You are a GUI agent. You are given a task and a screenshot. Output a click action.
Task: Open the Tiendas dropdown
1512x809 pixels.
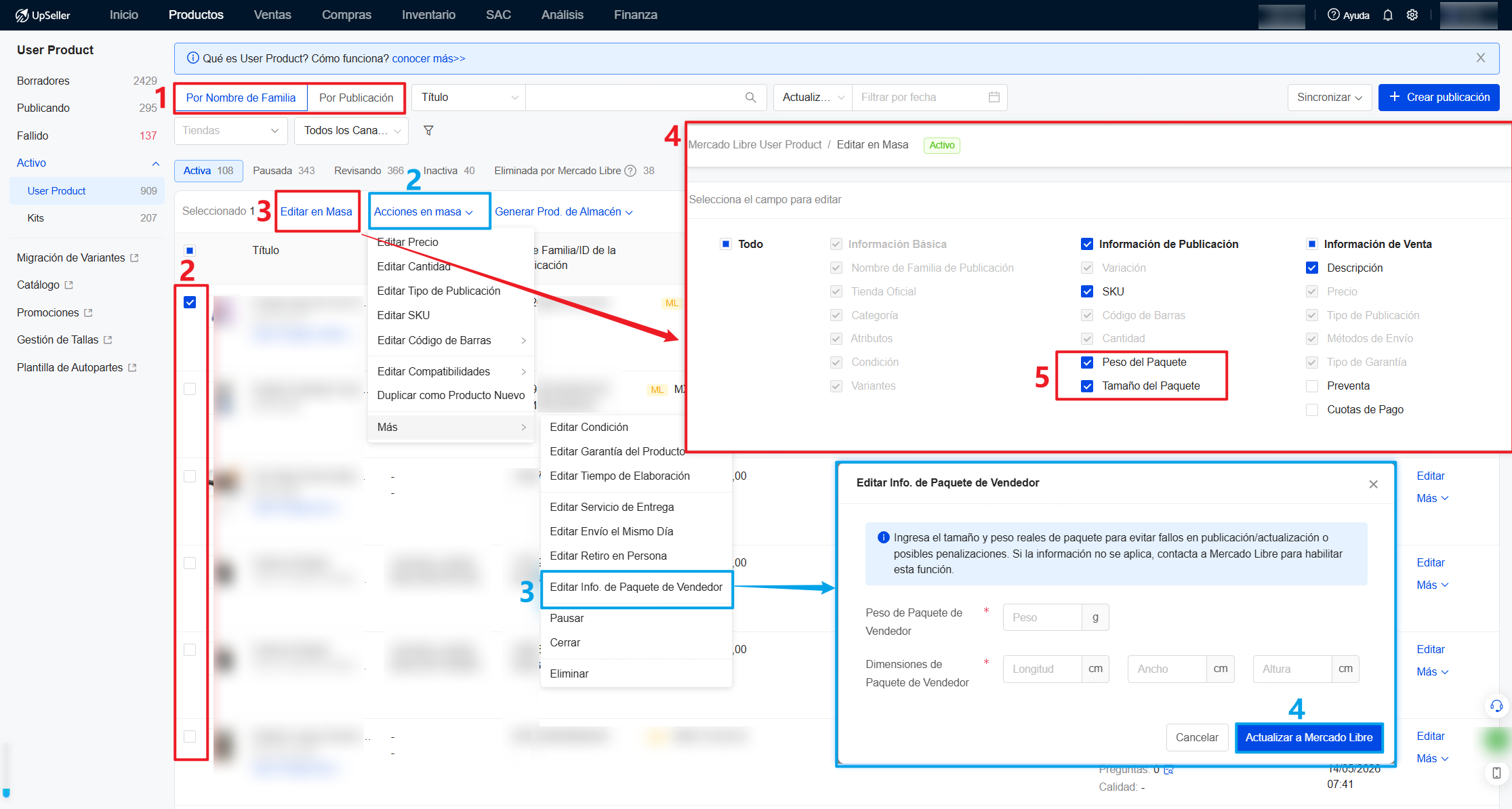tap(230, 131)
